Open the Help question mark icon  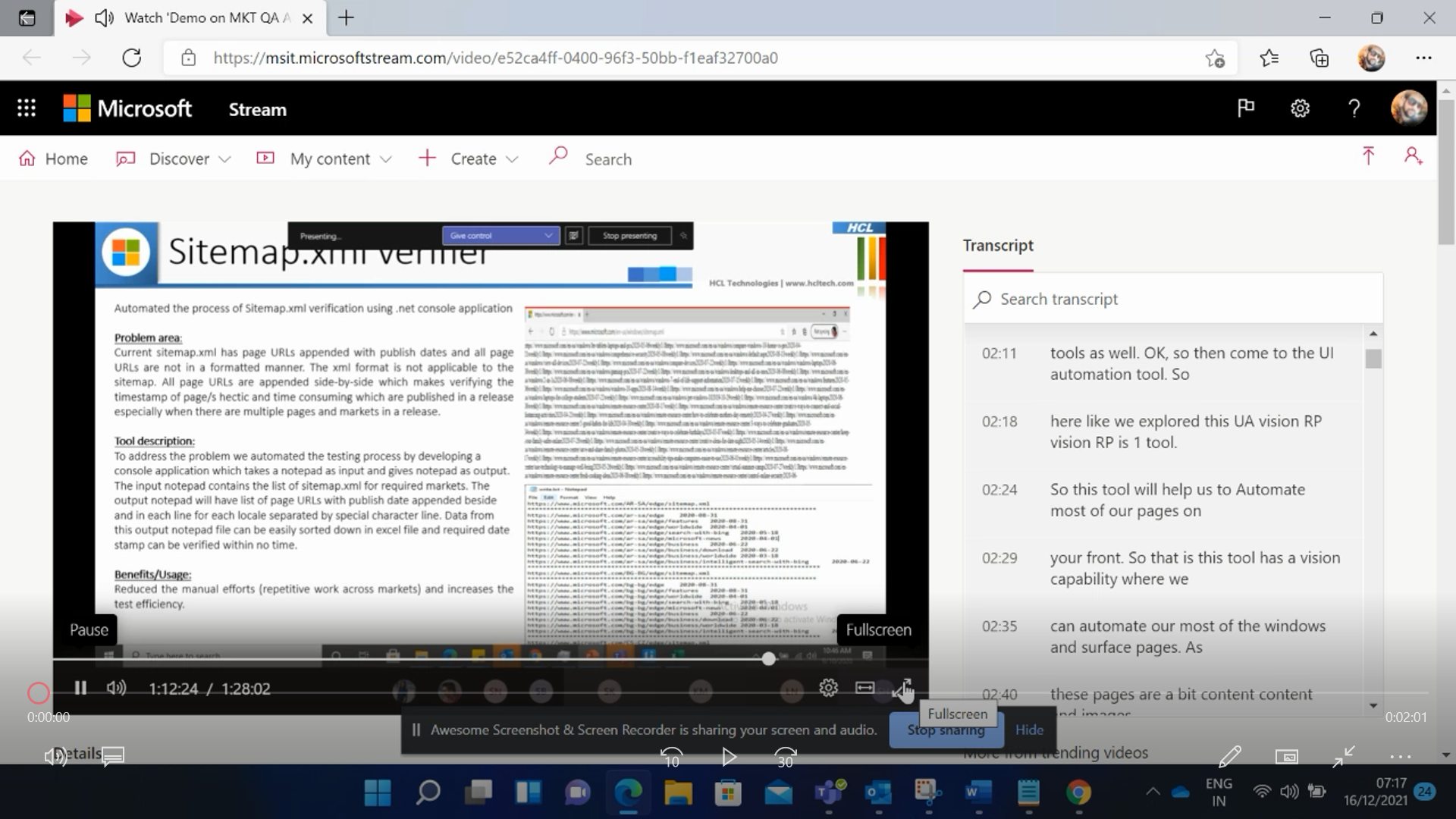pyautogui.click(x=1354, y=108)
